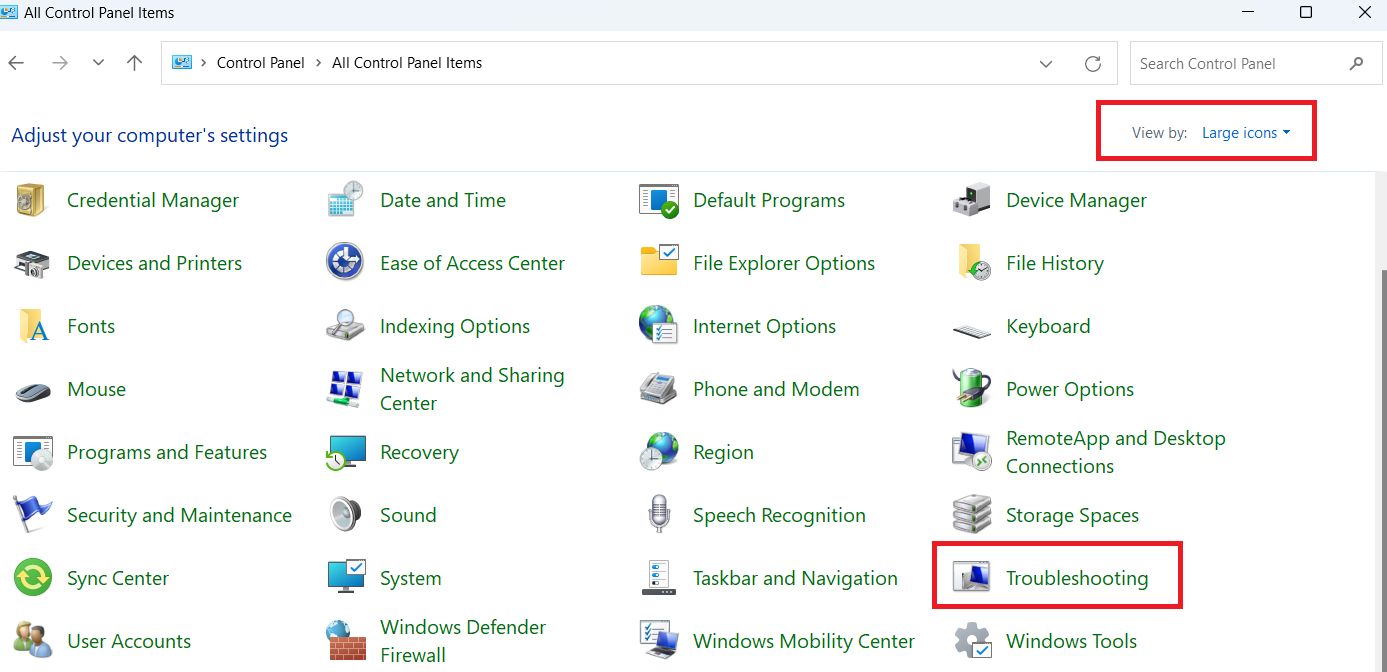Image resolution: width=1387 pixels, height=672 pixels.
Task: Go up one level with Up arrow
Action: [135, 63]
